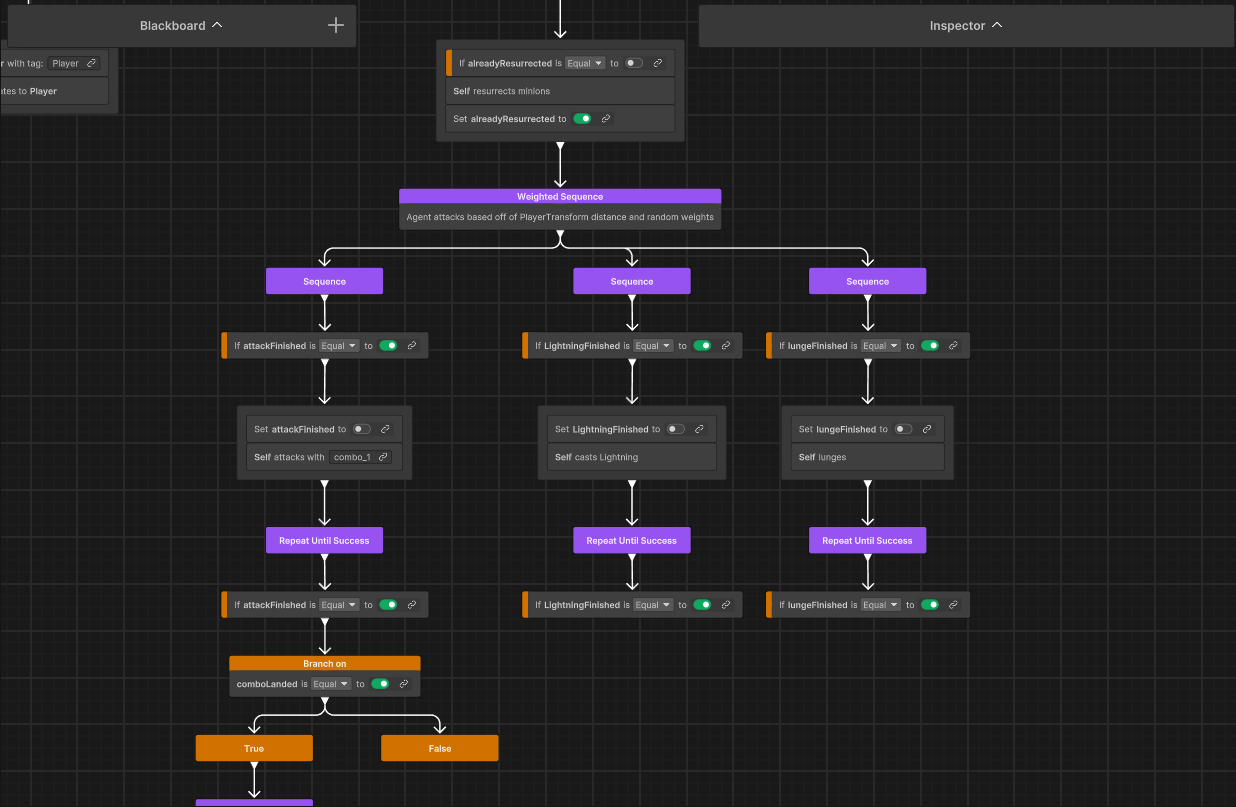Click link icon in LightningFinished condition node
Image resolution: width=1236 pixels, height=807 pixels.
727,345
